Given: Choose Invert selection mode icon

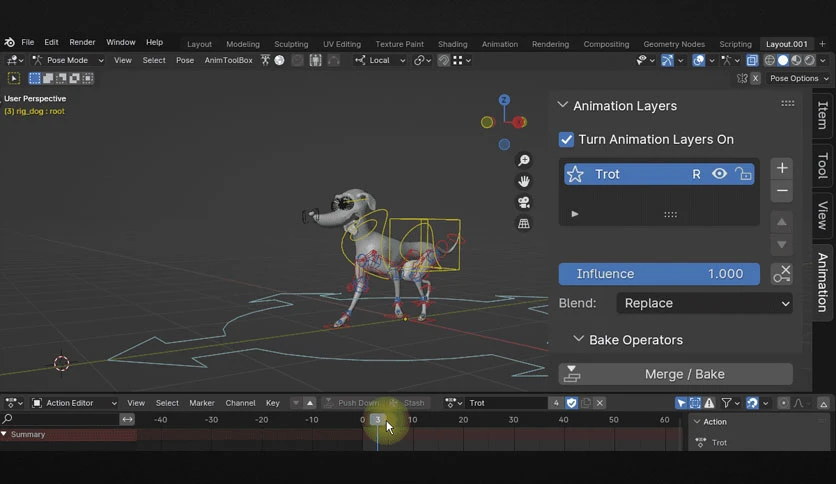Looking at the screenshot, I should [75, 78].
